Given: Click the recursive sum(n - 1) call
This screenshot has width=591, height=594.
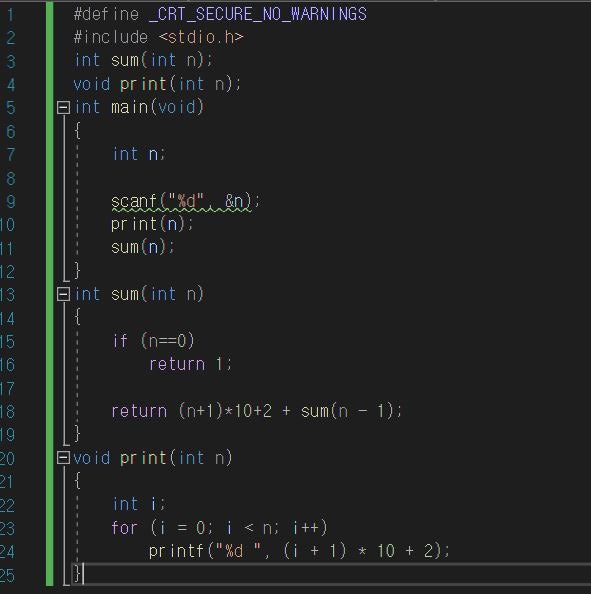Looking at the screenshot, I should (x=347, y=411).
